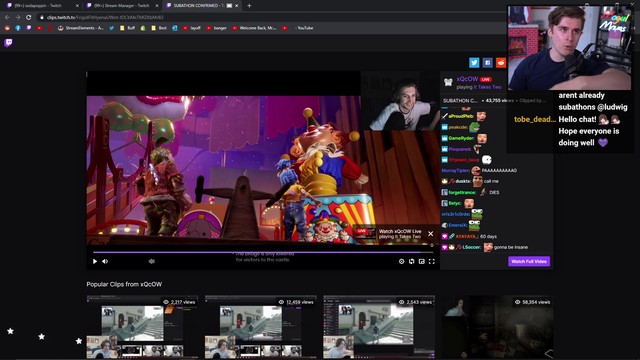This screenshot has height=360, width=640.
Task: Click MurrayTipler username in chat
Action: (x=456, y=171)
